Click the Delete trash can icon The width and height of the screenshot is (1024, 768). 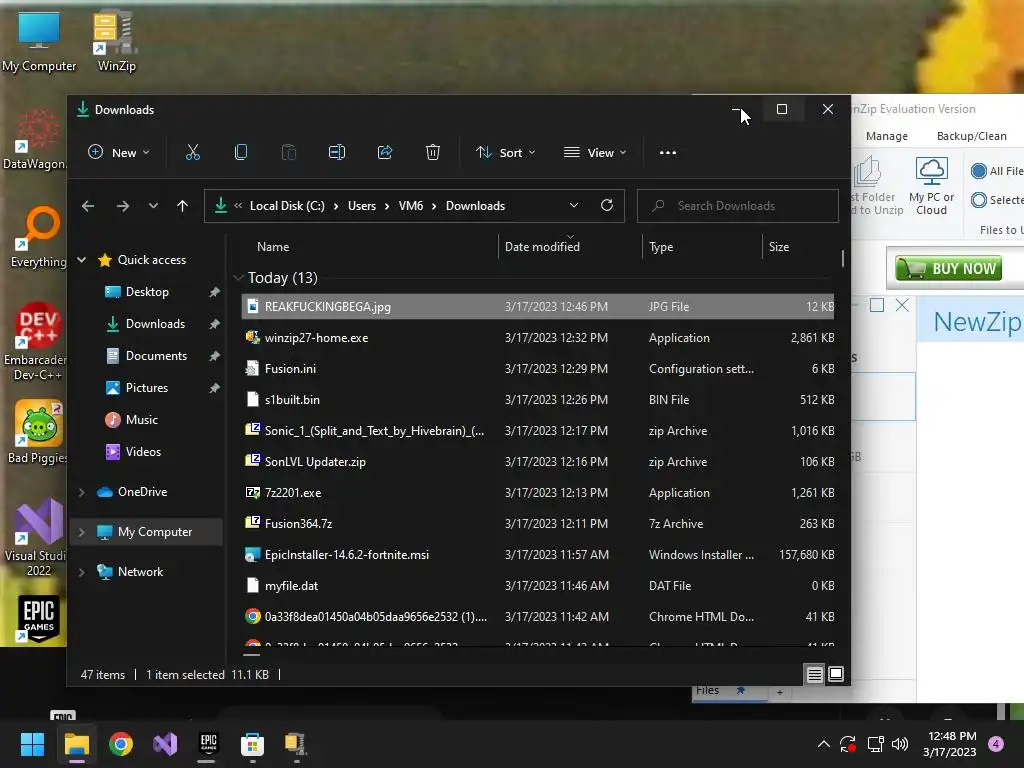coord(432,153)
